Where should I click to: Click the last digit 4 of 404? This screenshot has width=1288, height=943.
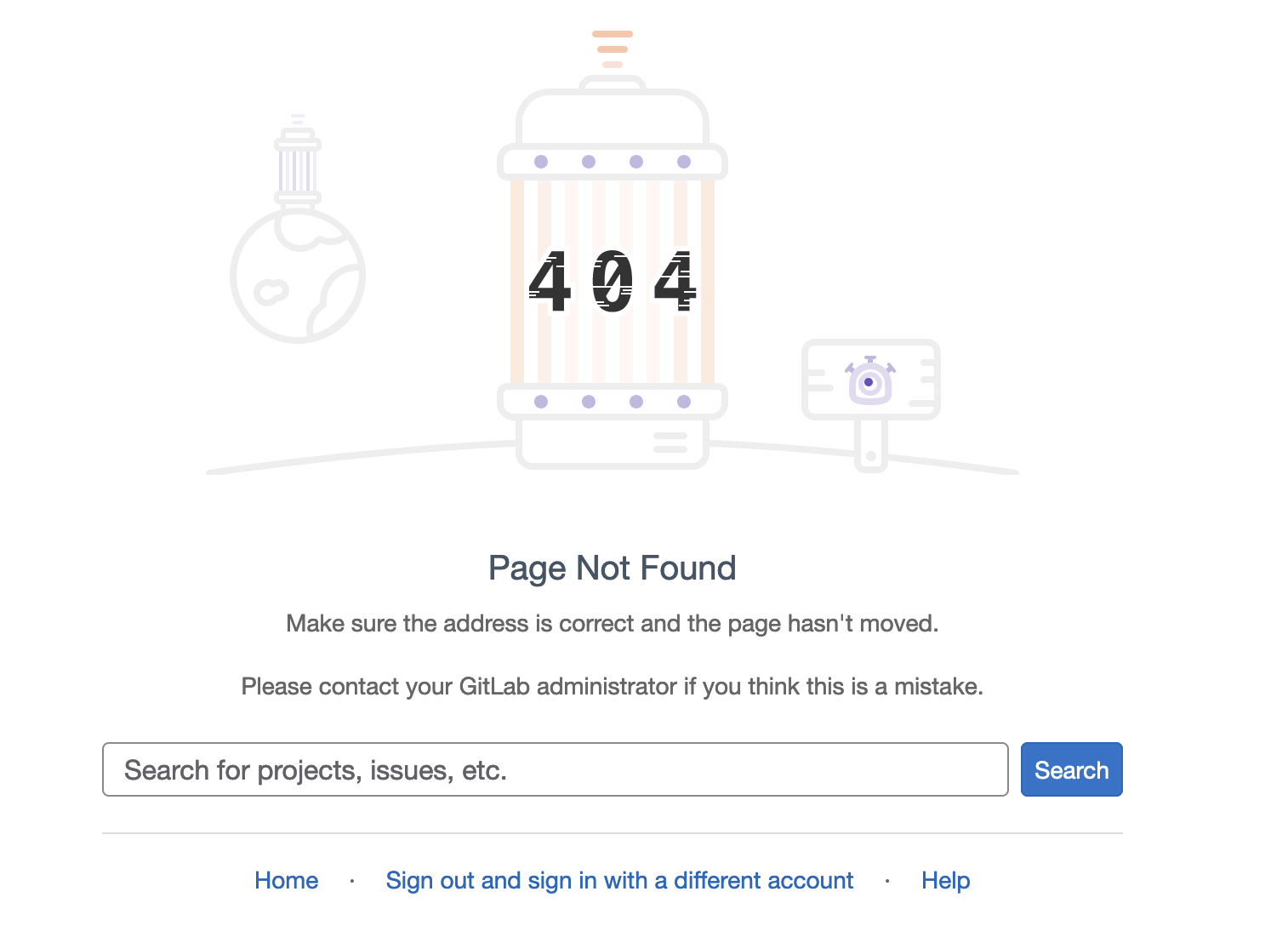click(x=675, y=281)
